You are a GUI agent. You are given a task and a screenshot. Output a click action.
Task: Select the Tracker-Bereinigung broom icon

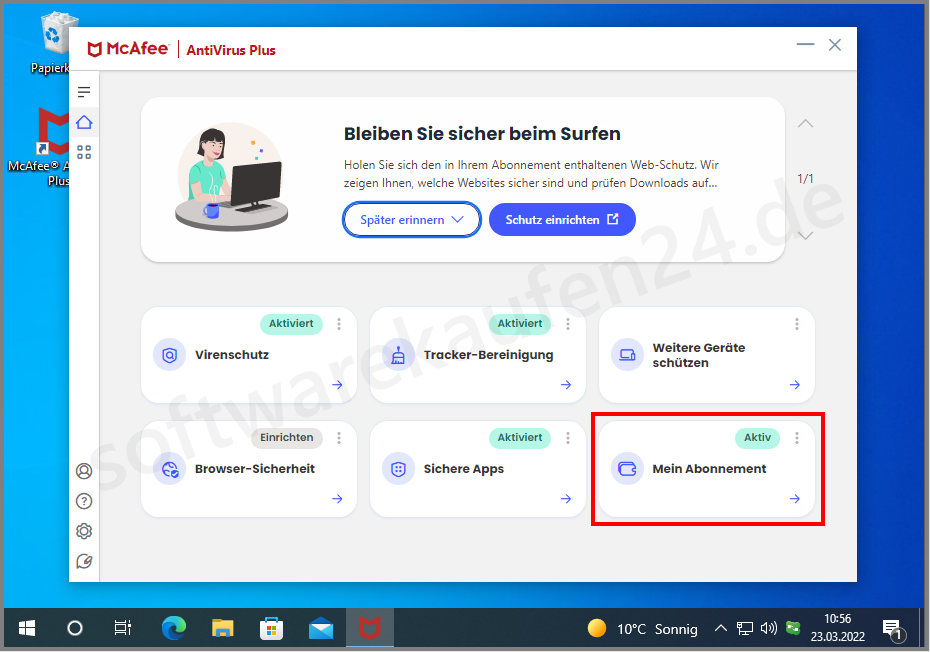pyautogui.click(x=399, y=354)
